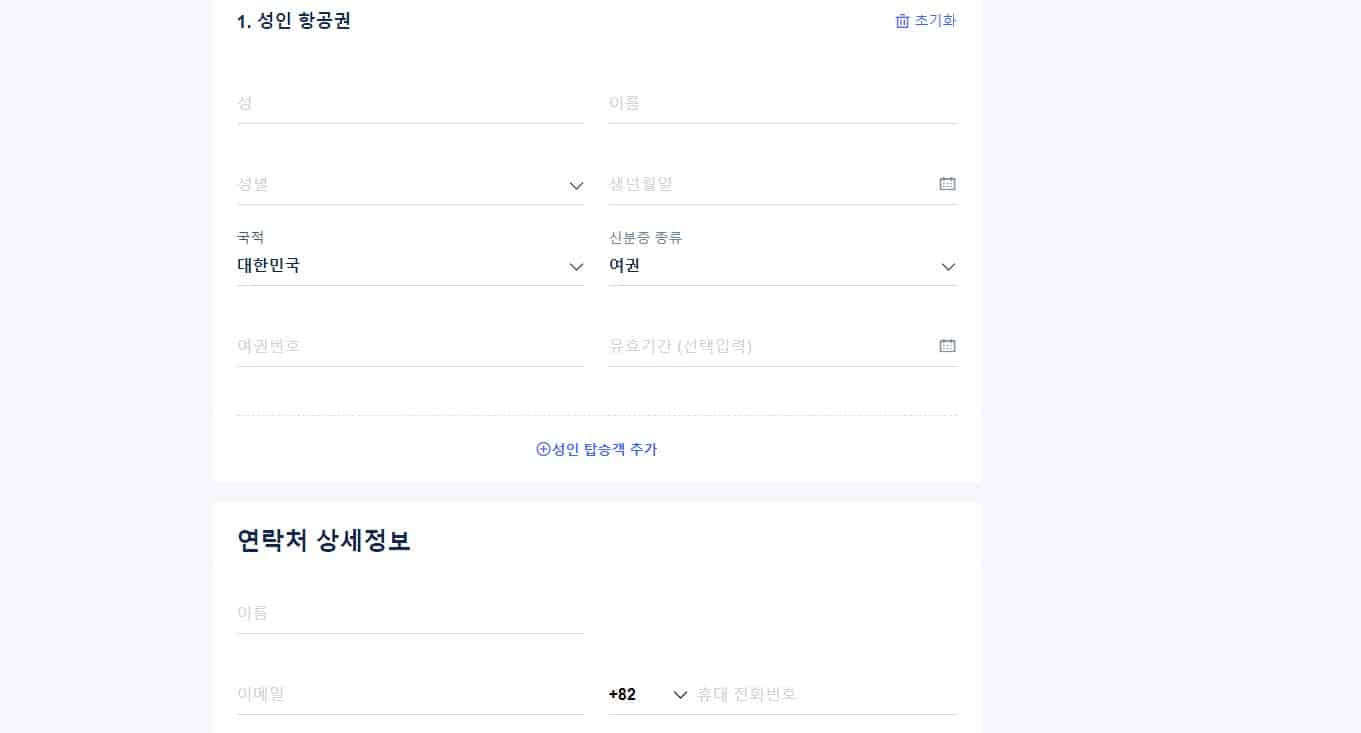Focus the passenger 이름 field beside 성

(782, 103)
